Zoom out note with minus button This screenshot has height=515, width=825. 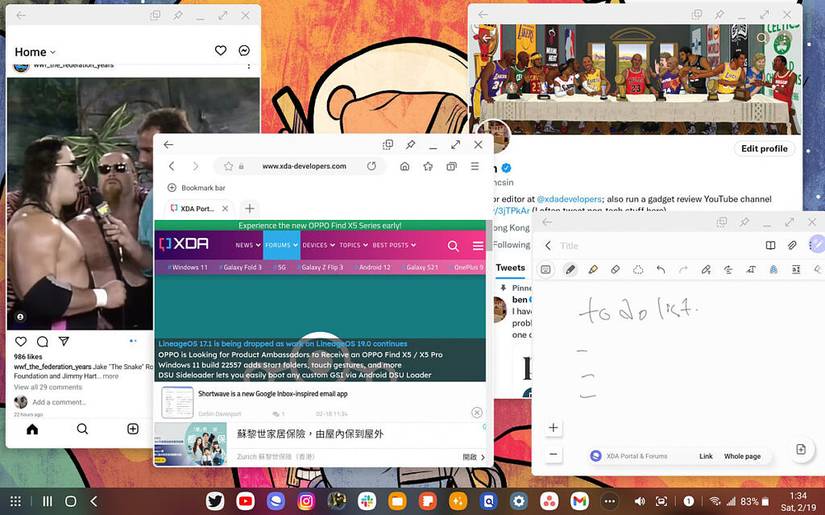click(553, 453)
